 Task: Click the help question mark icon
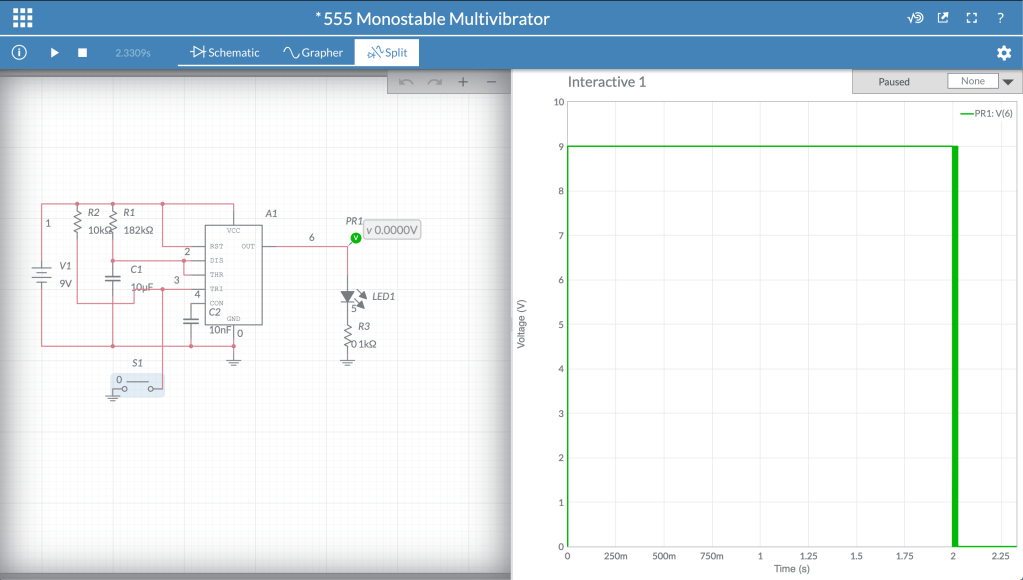pyautogui.click(x=1000, y=18)
